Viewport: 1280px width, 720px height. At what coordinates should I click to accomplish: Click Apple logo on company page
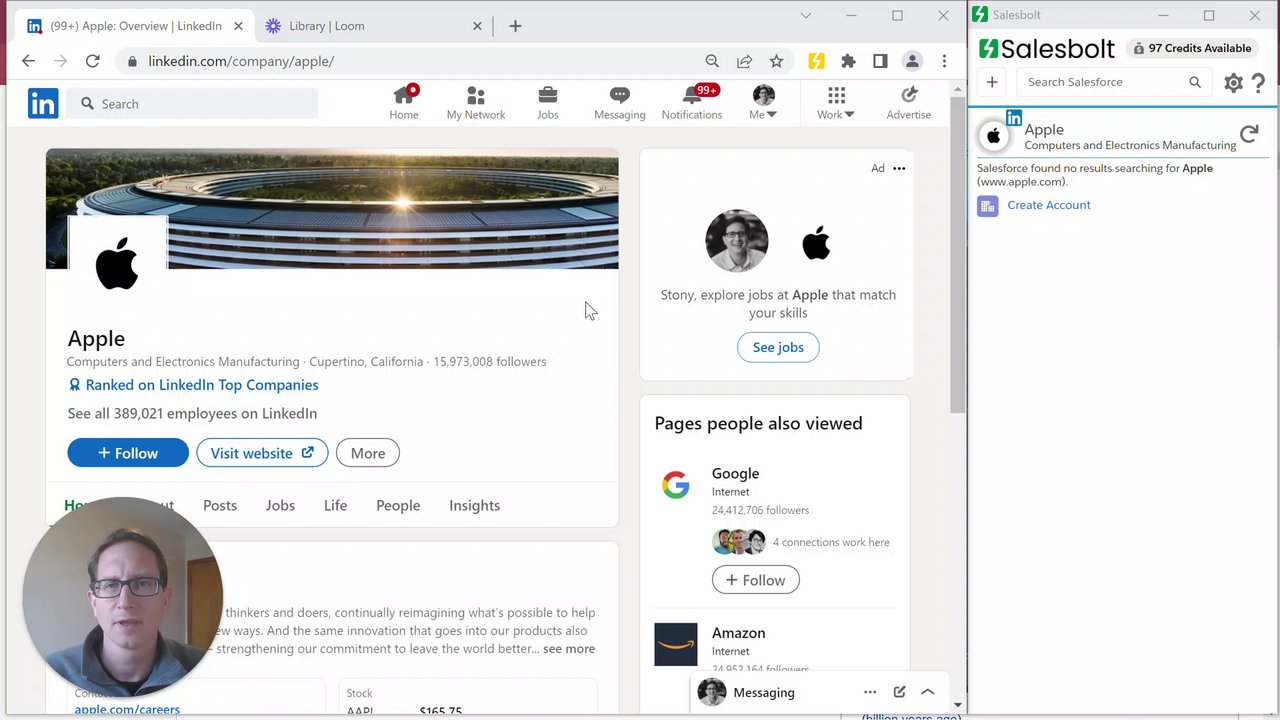pos(117,265)
